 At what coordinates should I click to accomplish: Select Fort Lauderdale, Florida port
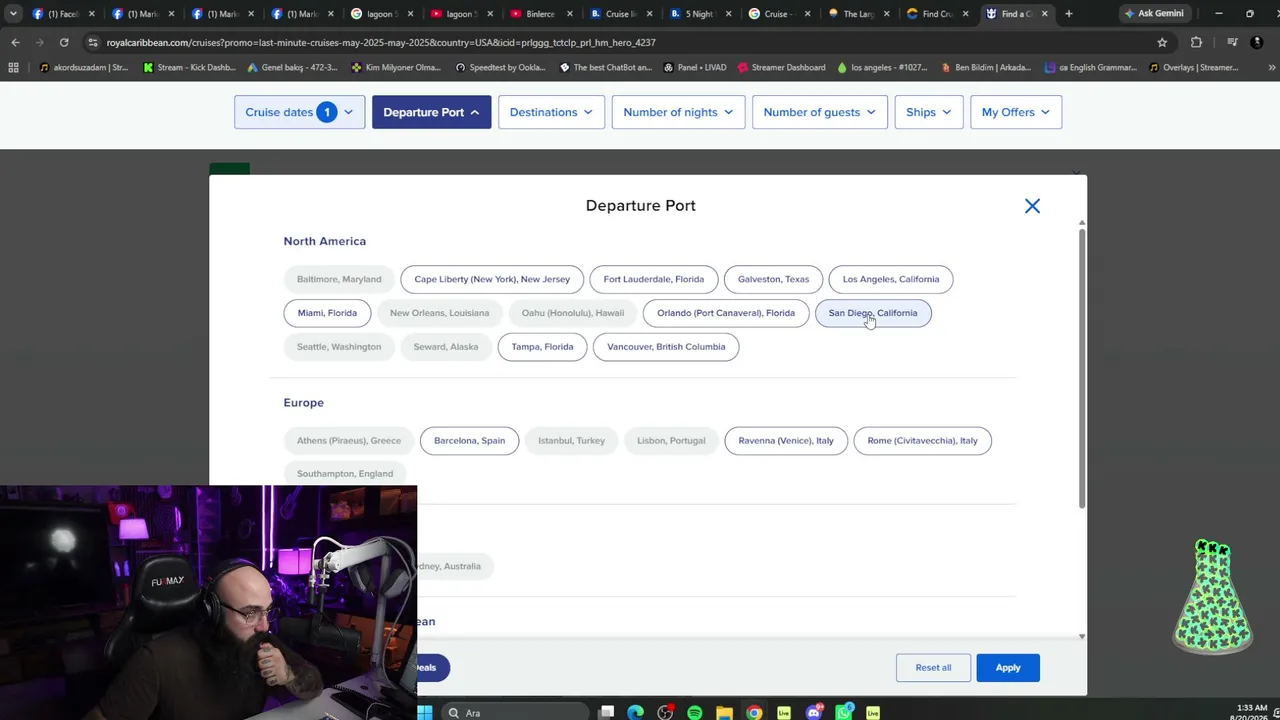653,279
